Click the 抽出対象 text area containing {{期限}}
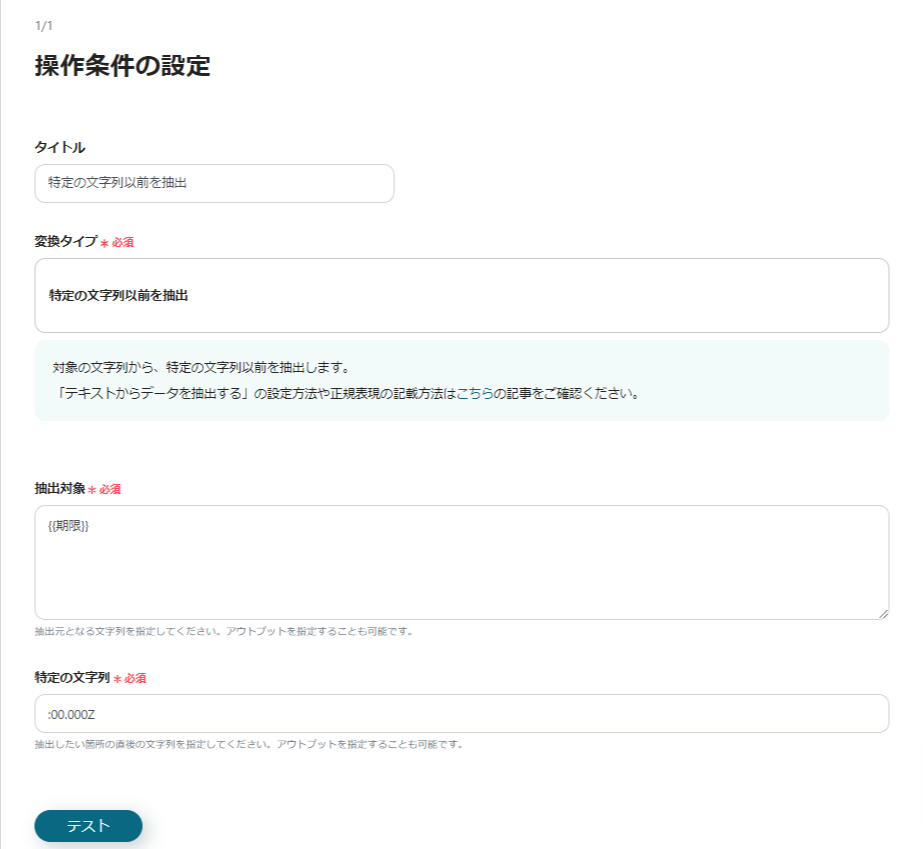 click(x=462, y=562)
